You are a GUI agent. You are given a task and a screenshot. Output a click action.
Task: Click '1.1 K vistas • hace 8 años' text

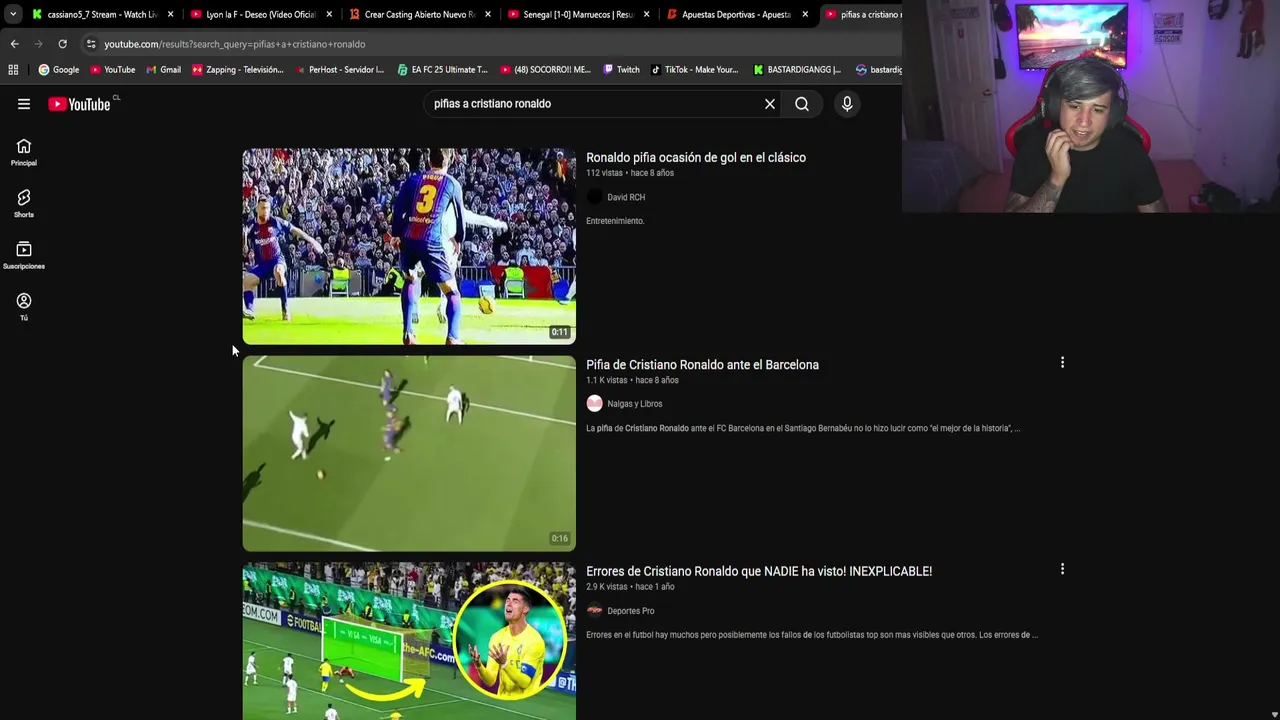click(632, 380)
